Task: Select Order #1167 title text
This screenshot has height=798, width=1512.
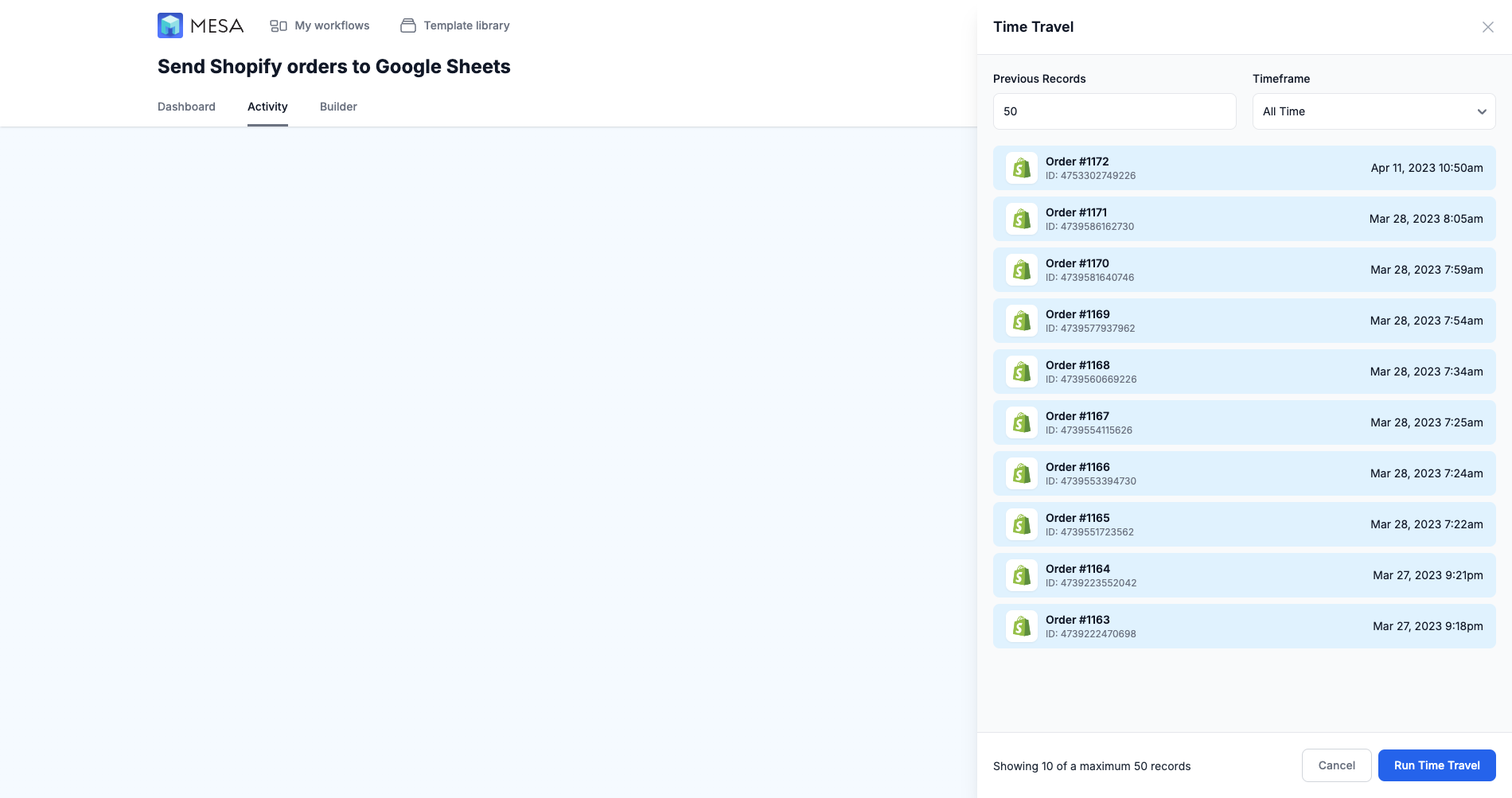Action: point(1077,416)
